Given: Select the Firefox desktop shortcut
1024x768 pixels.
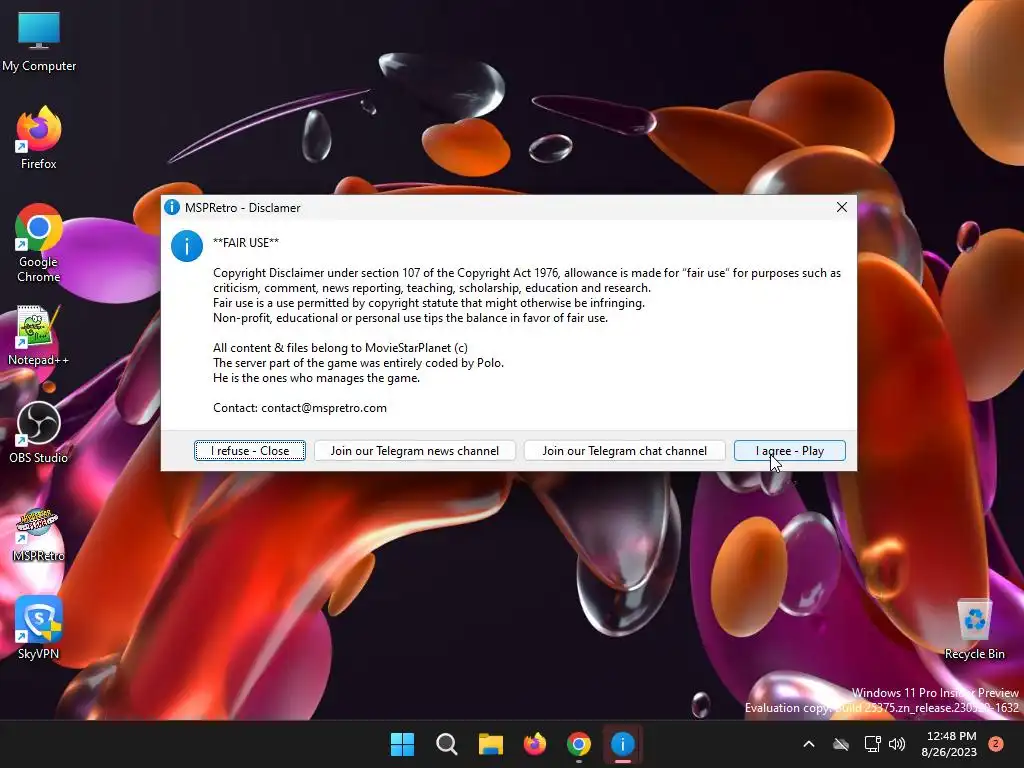Looking at the screenshot, I should tap(39, 138).
